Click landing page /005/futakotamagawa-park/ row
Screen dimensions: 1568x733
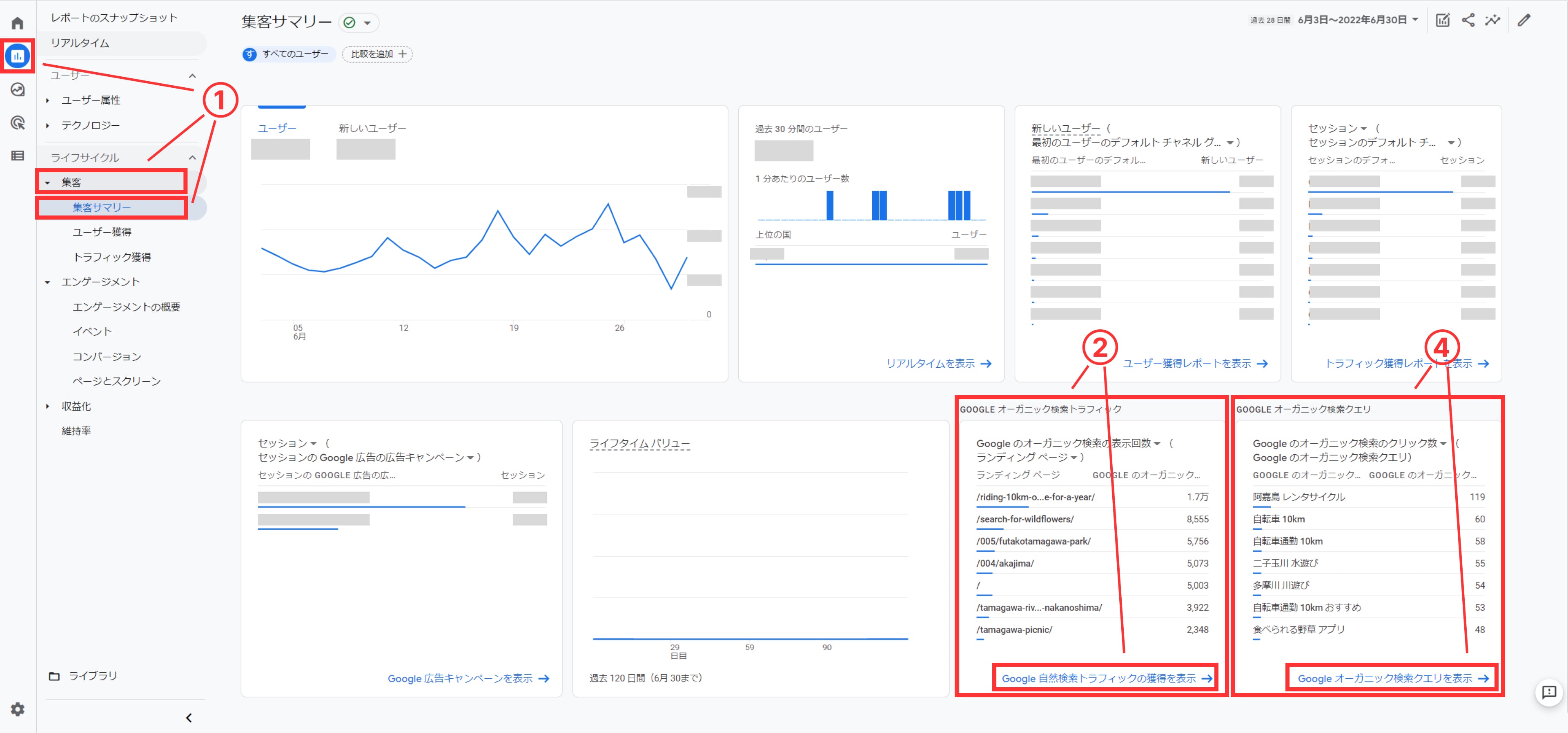click(1092, 542)
